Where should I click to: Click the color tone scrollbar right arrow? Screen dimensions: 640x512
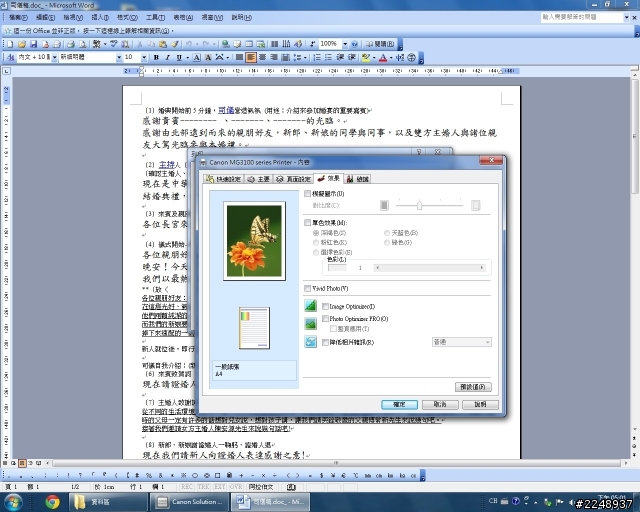[482, 268]
